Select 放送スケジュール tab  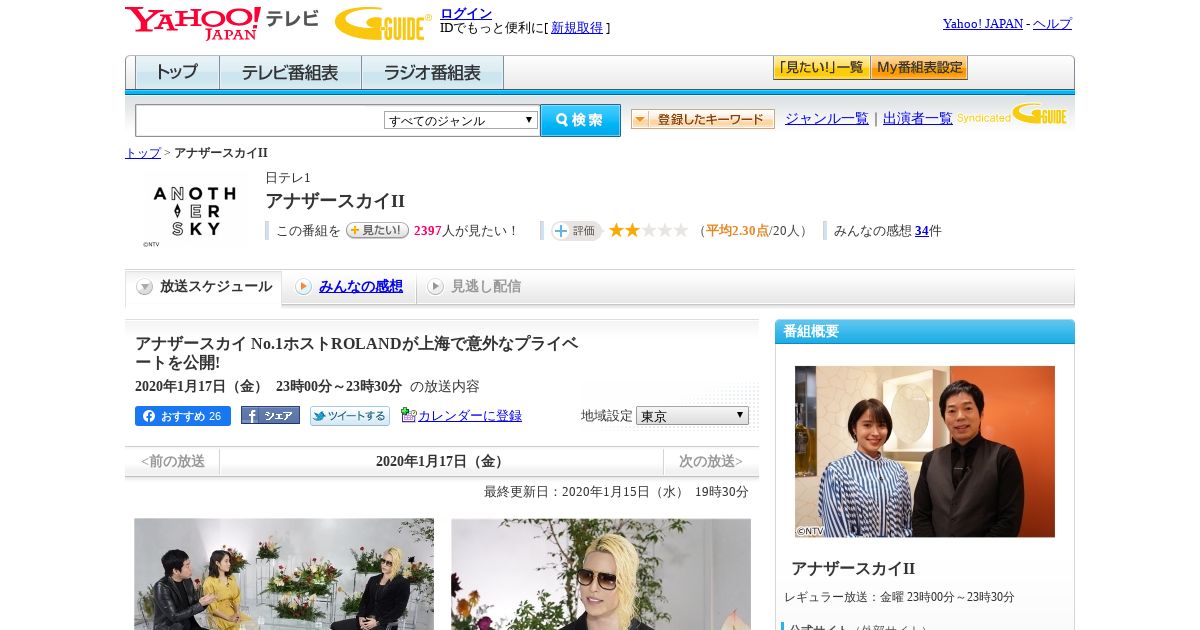point(203,287)
